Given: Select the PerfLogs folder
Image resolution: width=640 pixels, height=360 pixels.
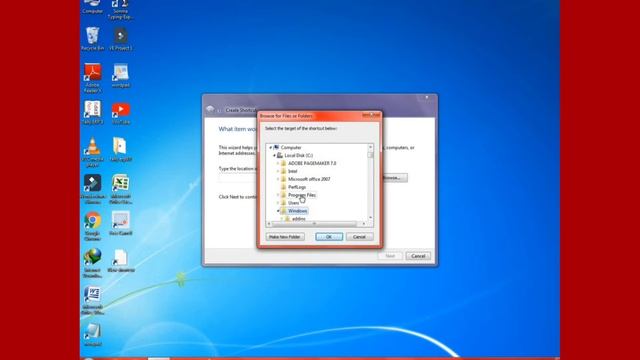Looking at the screenshot, I should point(297,187).
